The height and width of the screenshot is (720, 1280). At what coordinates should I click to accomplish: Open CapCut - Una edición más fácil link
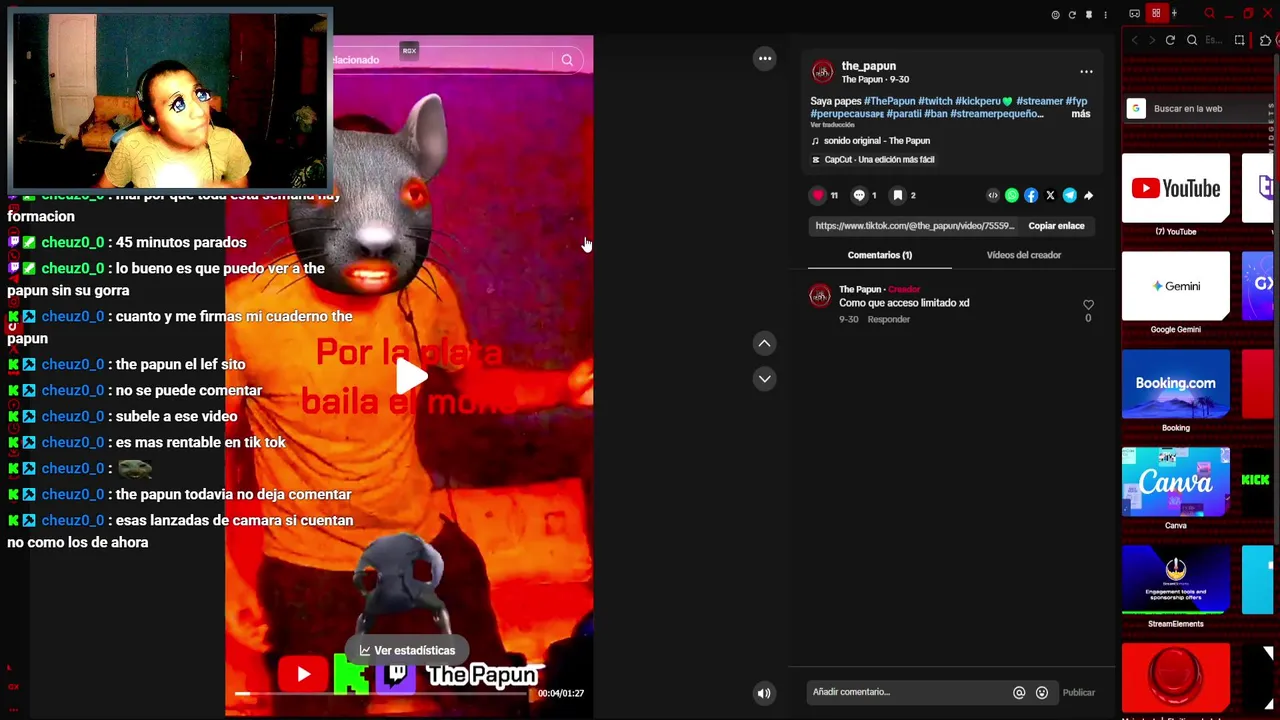[x=879, y=160]
